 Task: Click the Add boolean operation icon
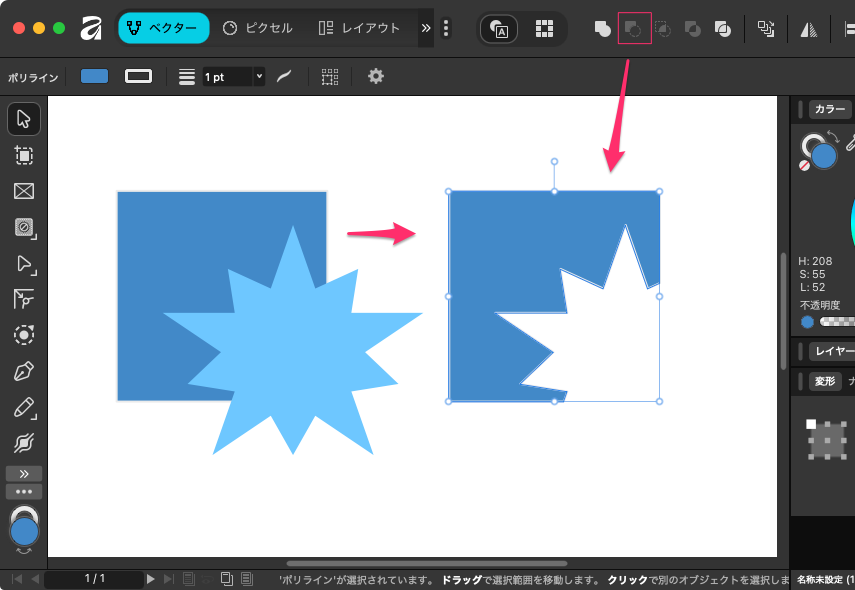[x=603, y=28]
